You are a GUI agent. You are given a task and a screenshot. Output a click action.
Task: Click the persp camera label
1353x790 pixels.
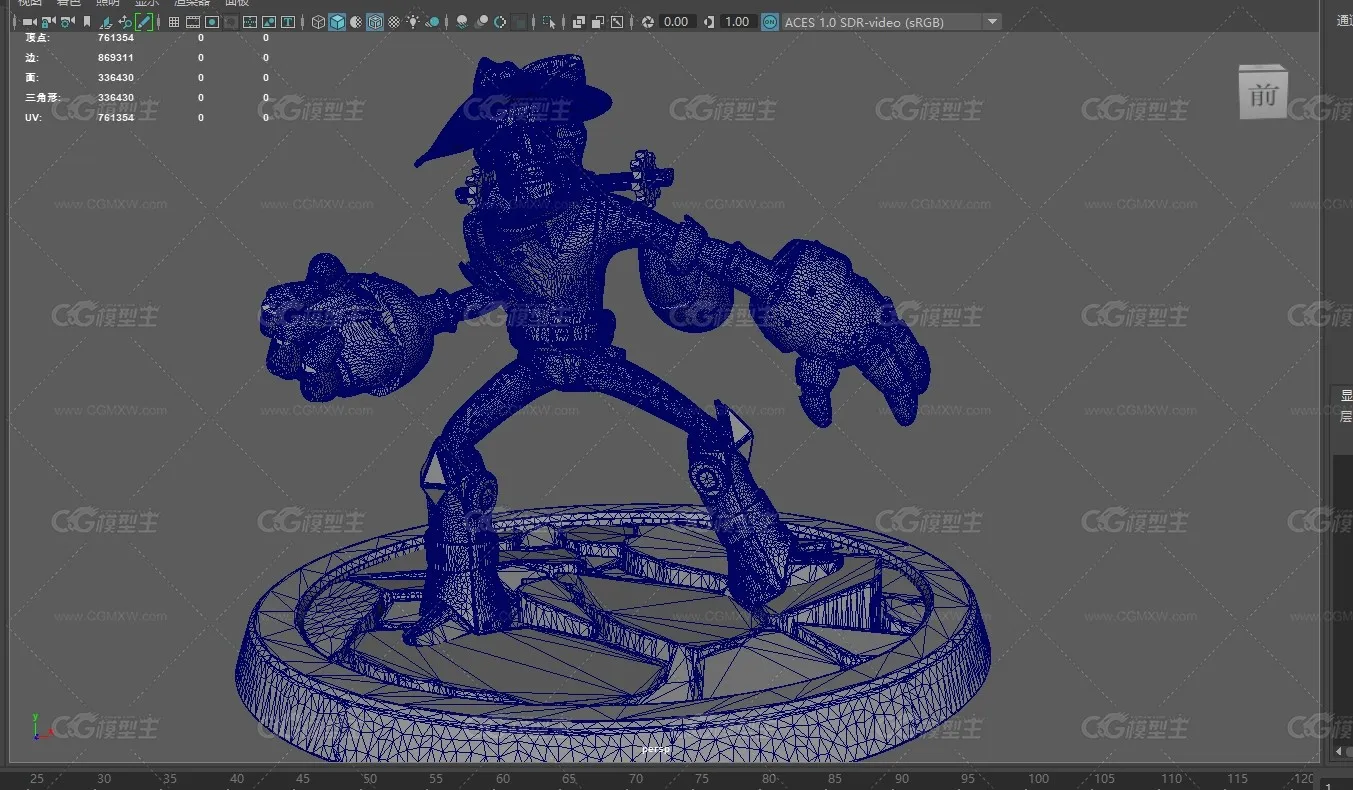coord(657,749)
